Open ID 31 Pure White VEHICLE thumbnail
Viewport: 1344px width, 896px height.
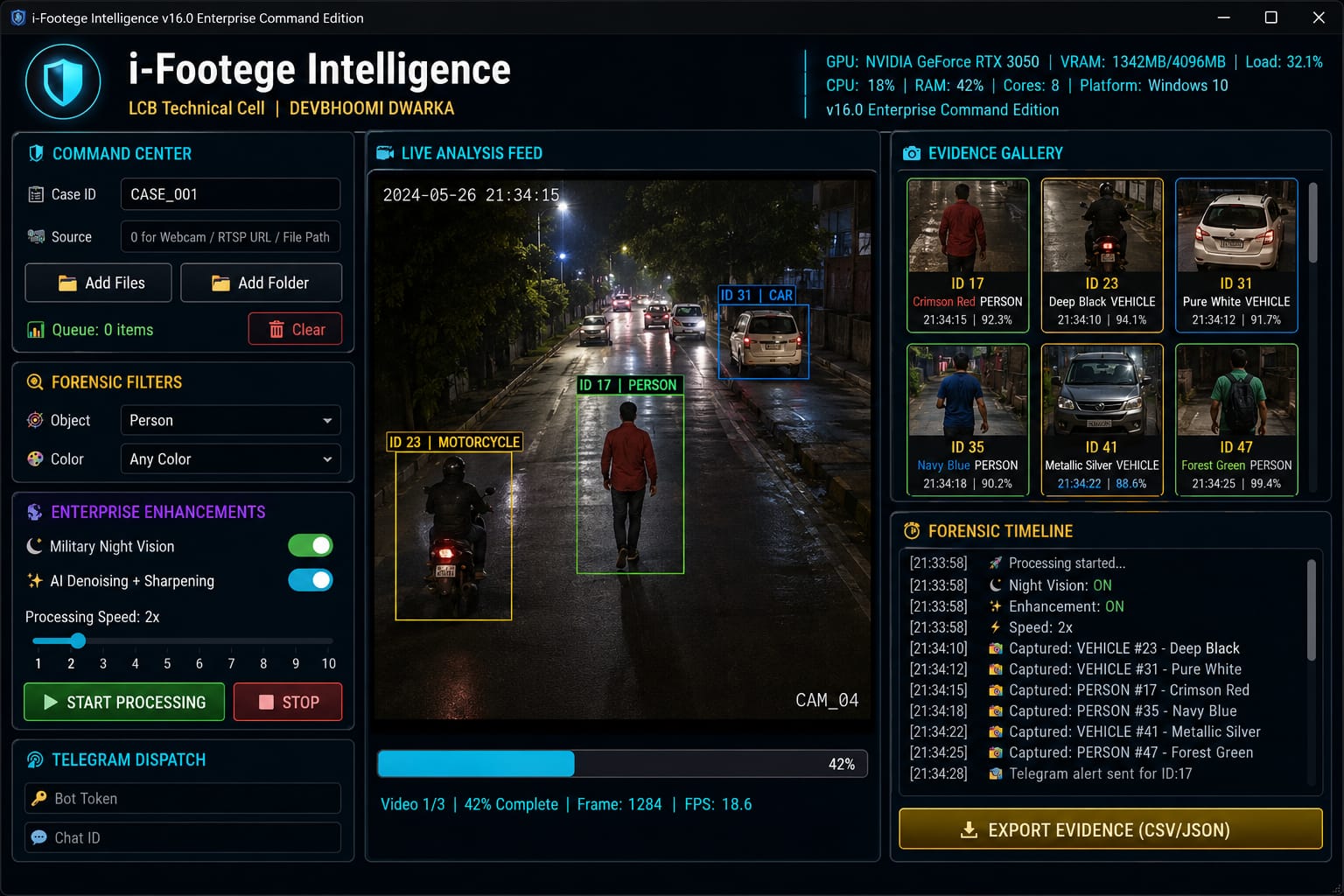1236,255
